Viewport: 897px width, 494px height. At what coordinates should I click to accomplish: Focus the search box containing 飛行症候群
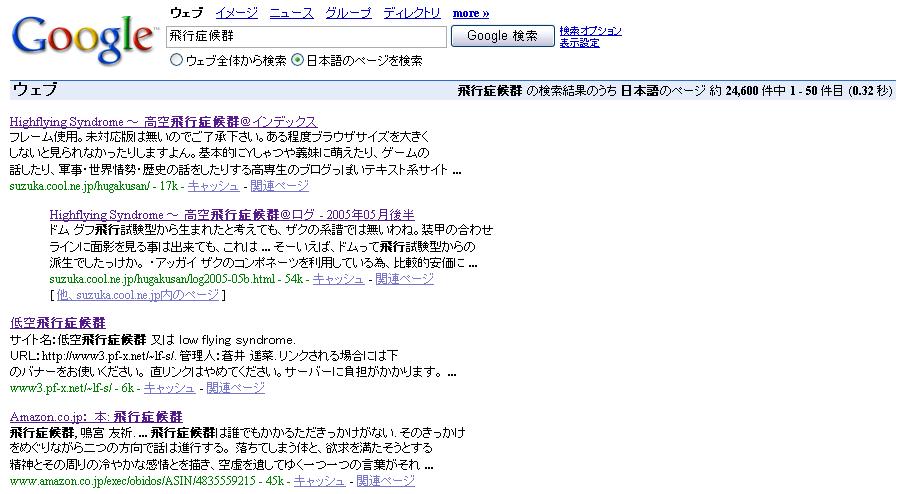coord(306,37)
